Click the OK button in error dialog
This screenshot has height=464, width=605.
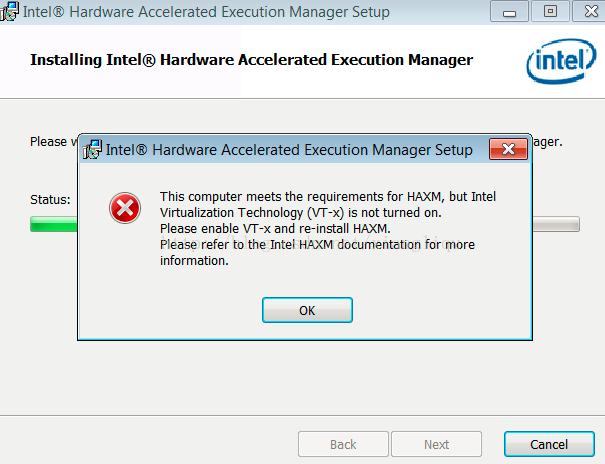(307, 310)
